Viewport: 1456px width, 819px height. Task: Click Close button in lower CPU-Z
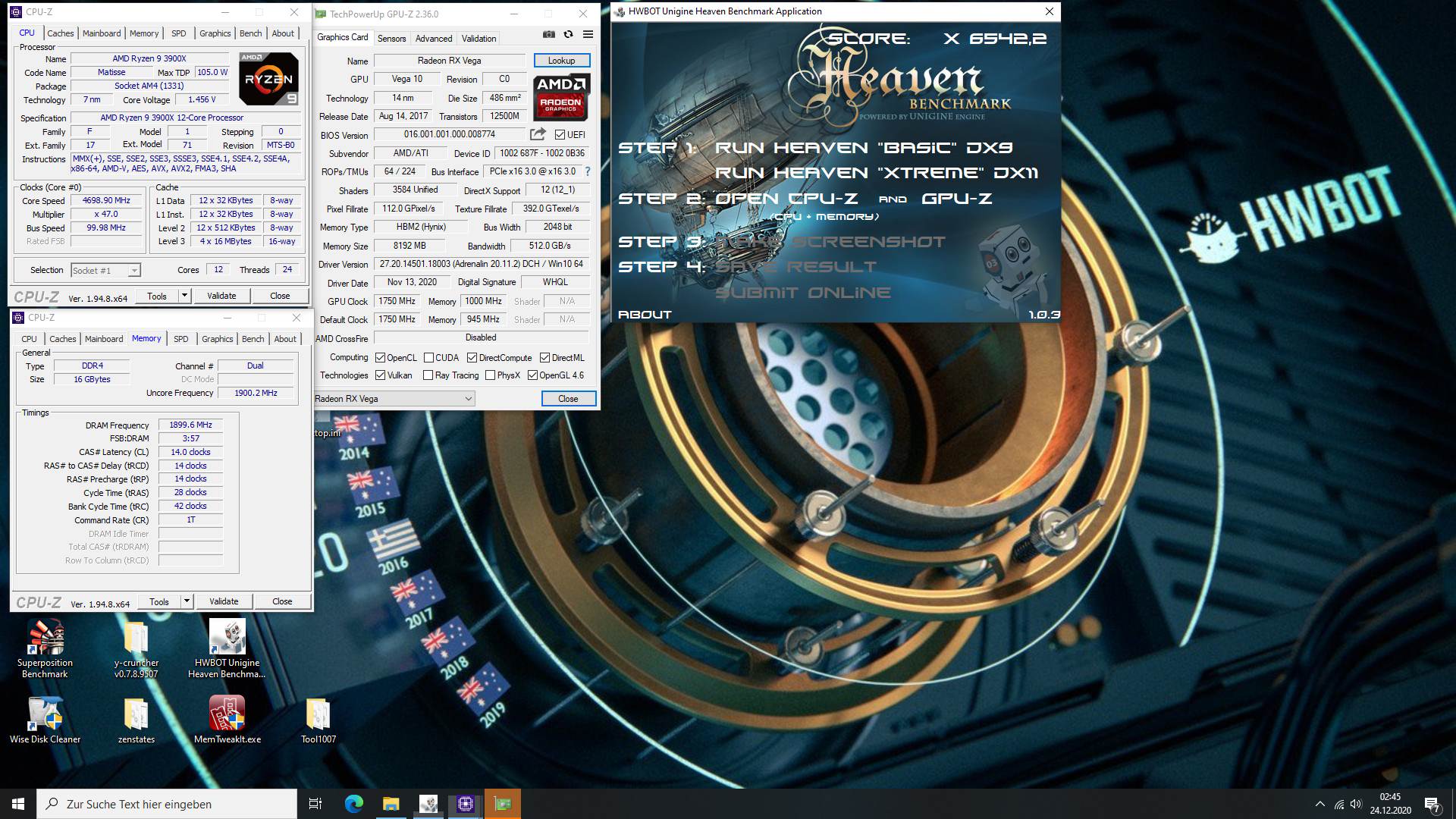coord(282,601)
